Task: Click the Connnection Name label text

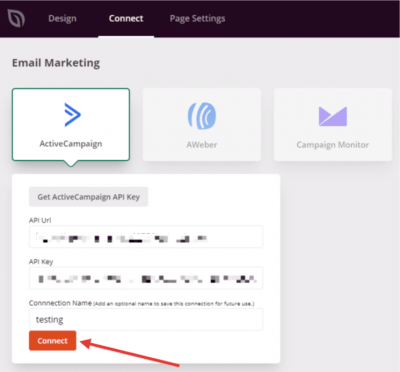Action: [x=60, y=303]
